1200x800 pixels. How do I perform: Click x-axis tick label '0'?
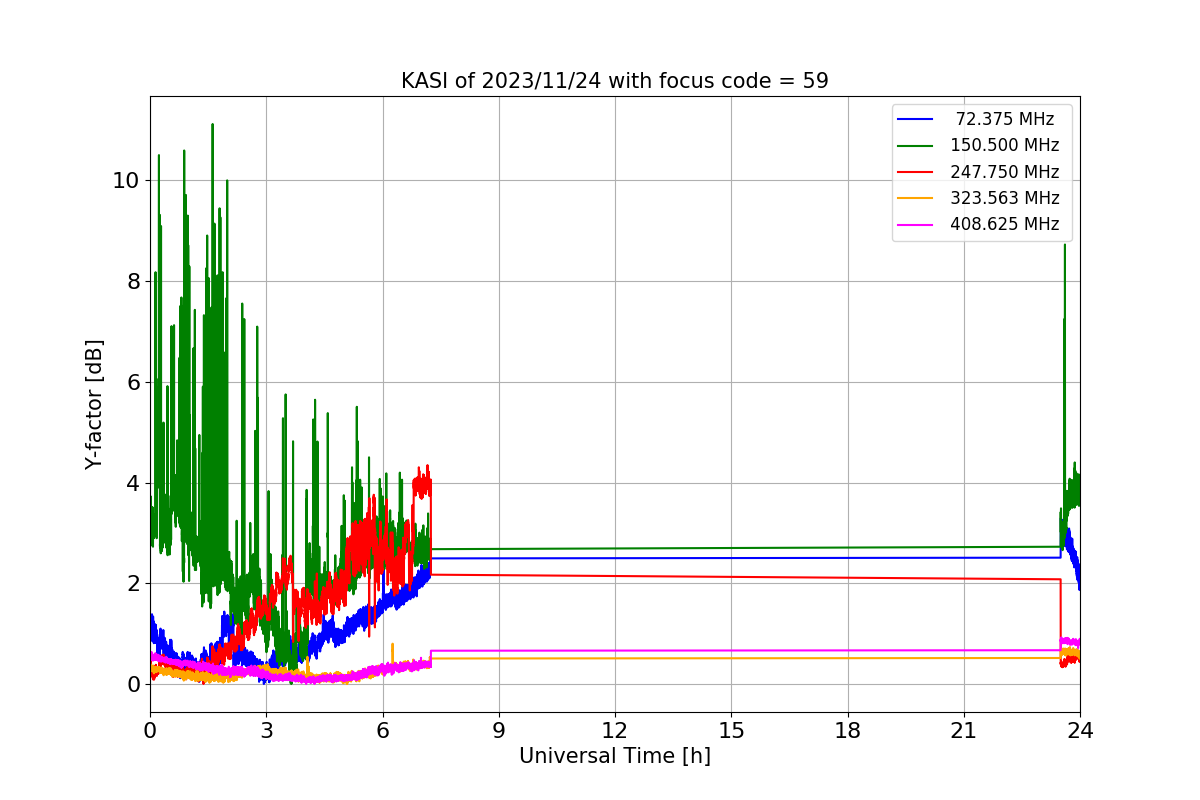point(150,731)
